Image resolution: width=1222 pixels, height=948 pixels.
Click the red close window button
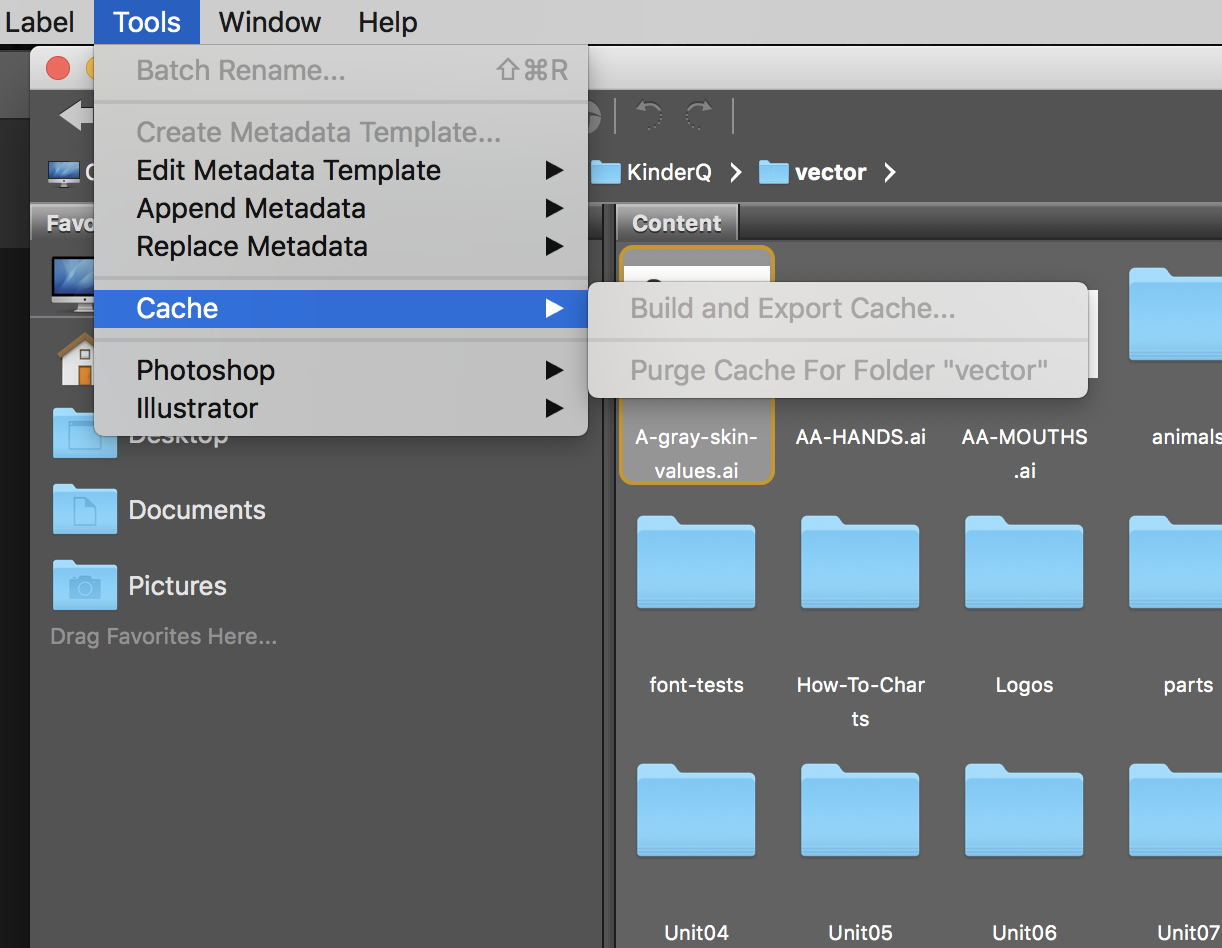pyautogui.click(x=58, y=68)
